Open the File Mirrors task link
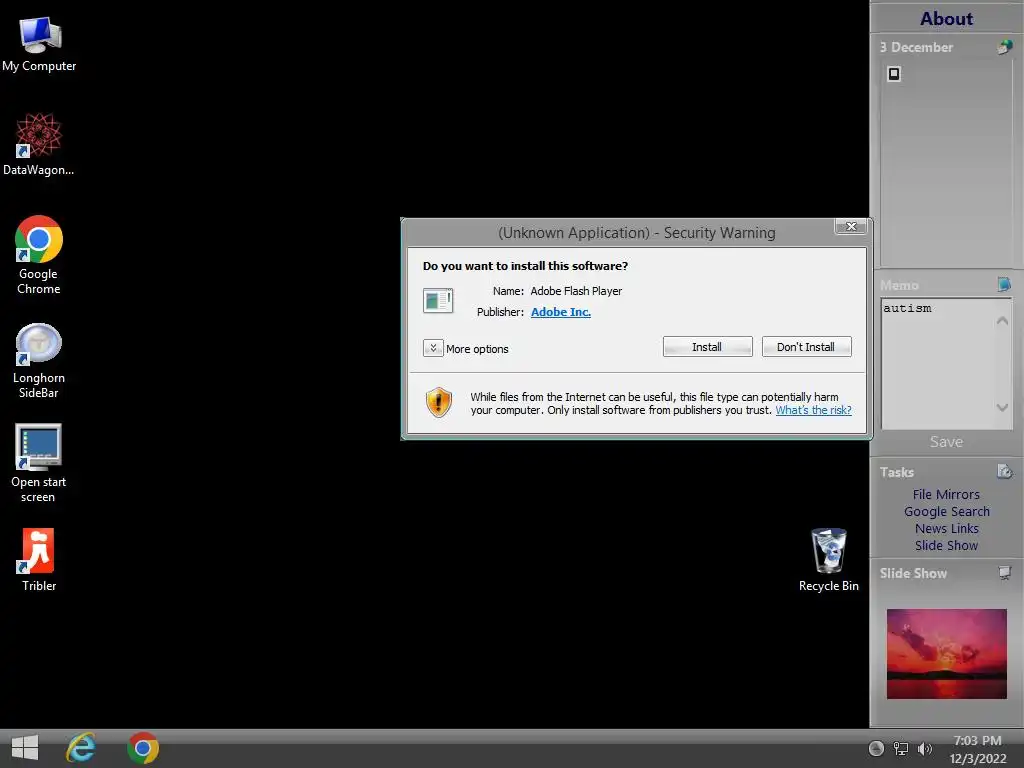 point(946,494)
